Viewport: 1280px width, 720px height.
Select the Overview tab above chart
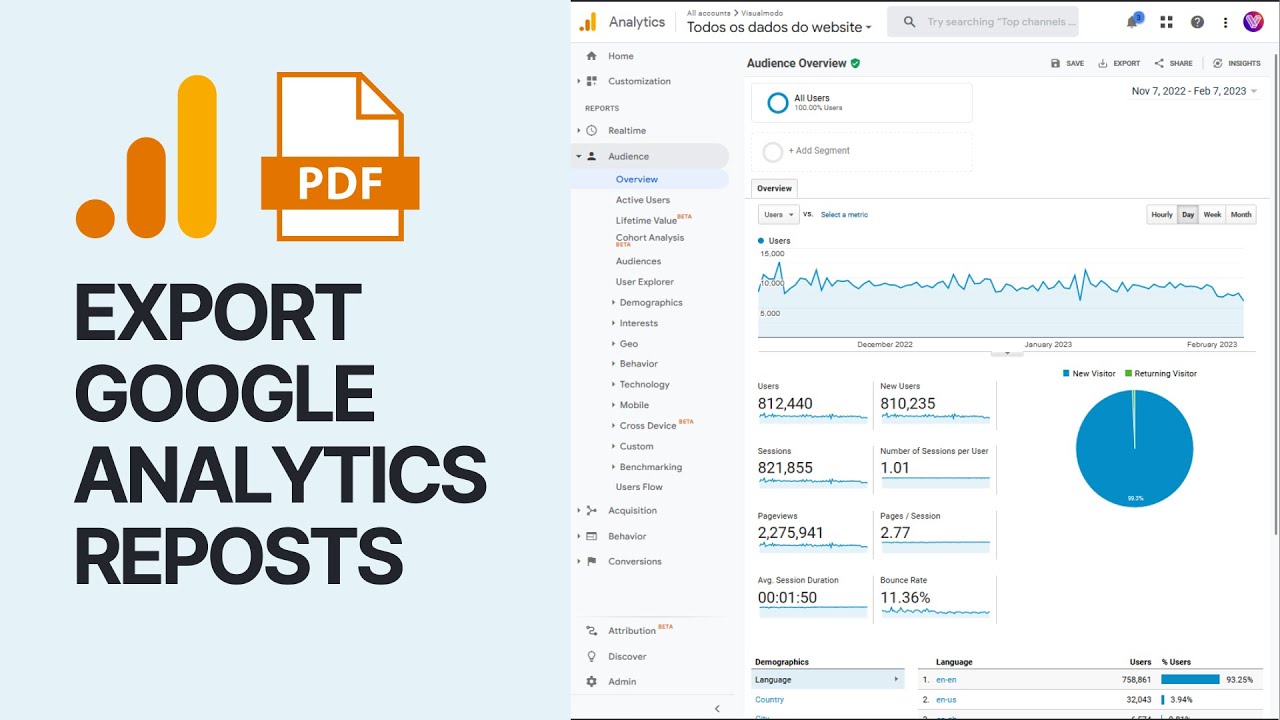tap(774, 188)
